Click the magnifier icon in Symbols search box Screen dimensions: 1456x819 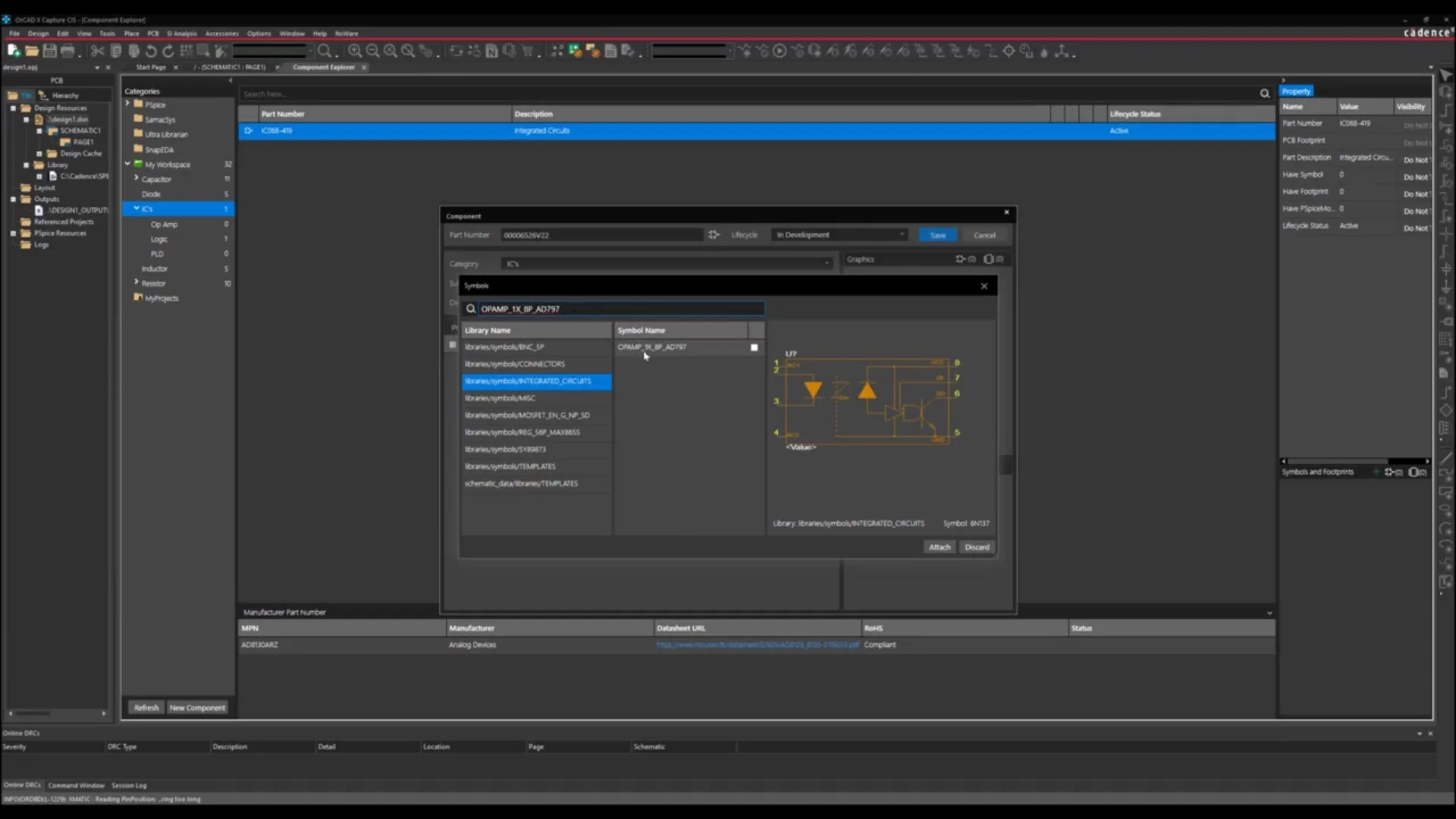(471, 309)
